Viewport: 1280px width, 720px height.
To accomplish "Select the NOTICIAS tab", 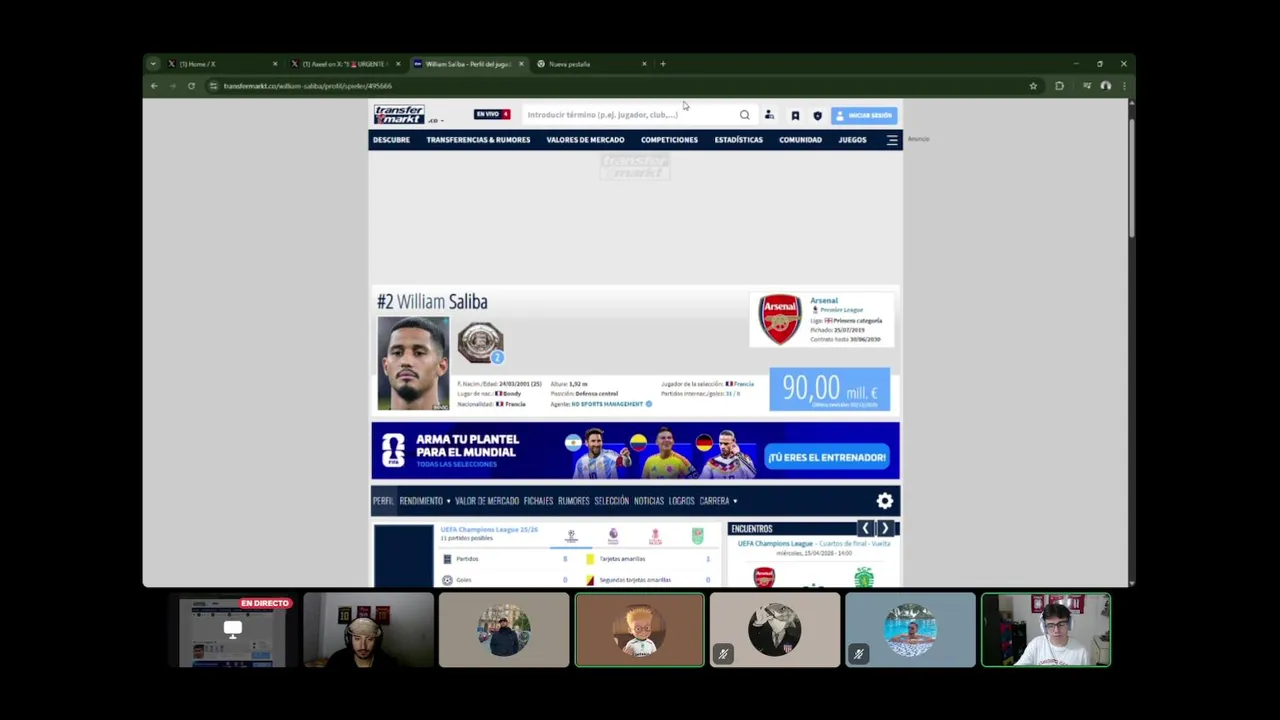I will pos(648,501).
